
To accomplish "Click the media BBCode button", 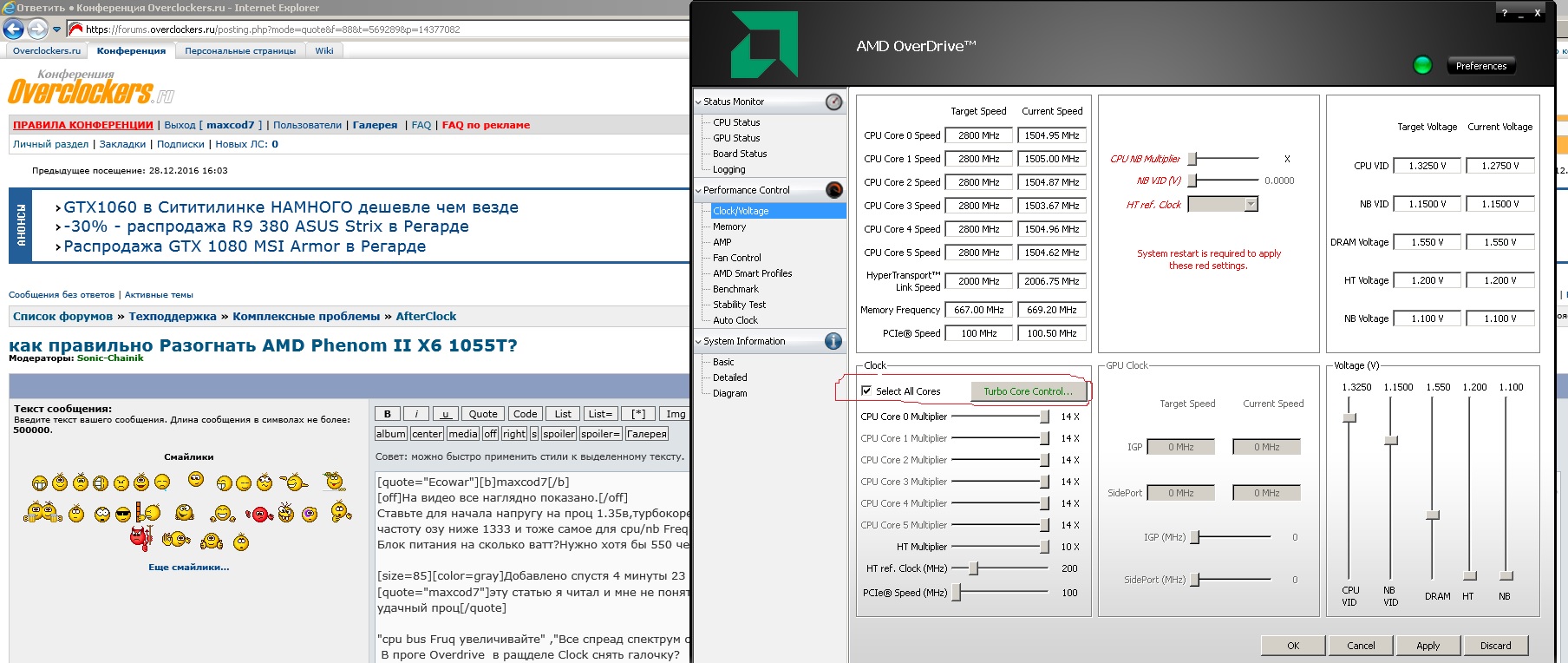I will click(463, 434).
